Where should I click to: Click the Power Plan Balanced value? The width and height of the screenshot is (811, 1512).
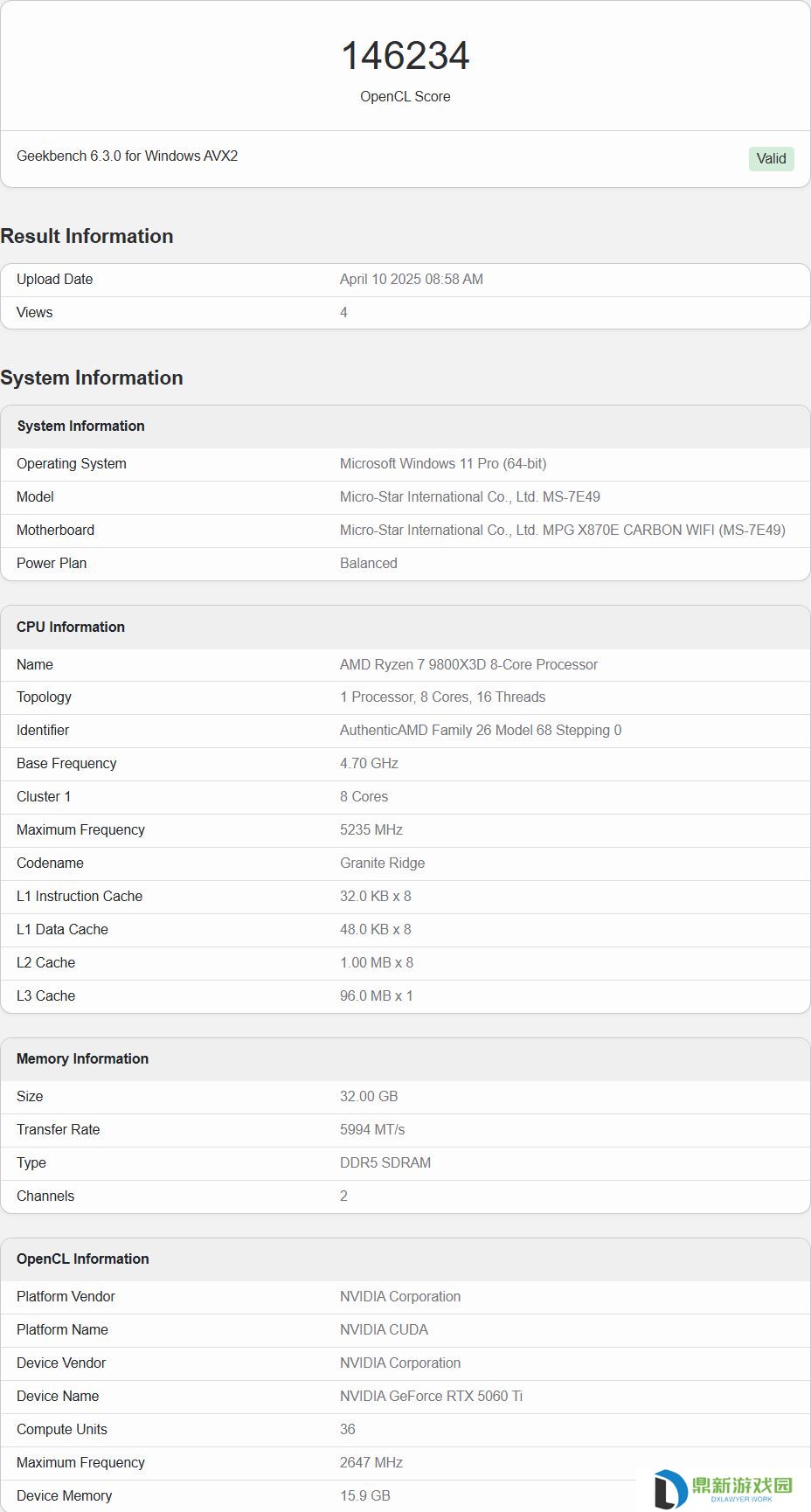click(x=369, y=564)
